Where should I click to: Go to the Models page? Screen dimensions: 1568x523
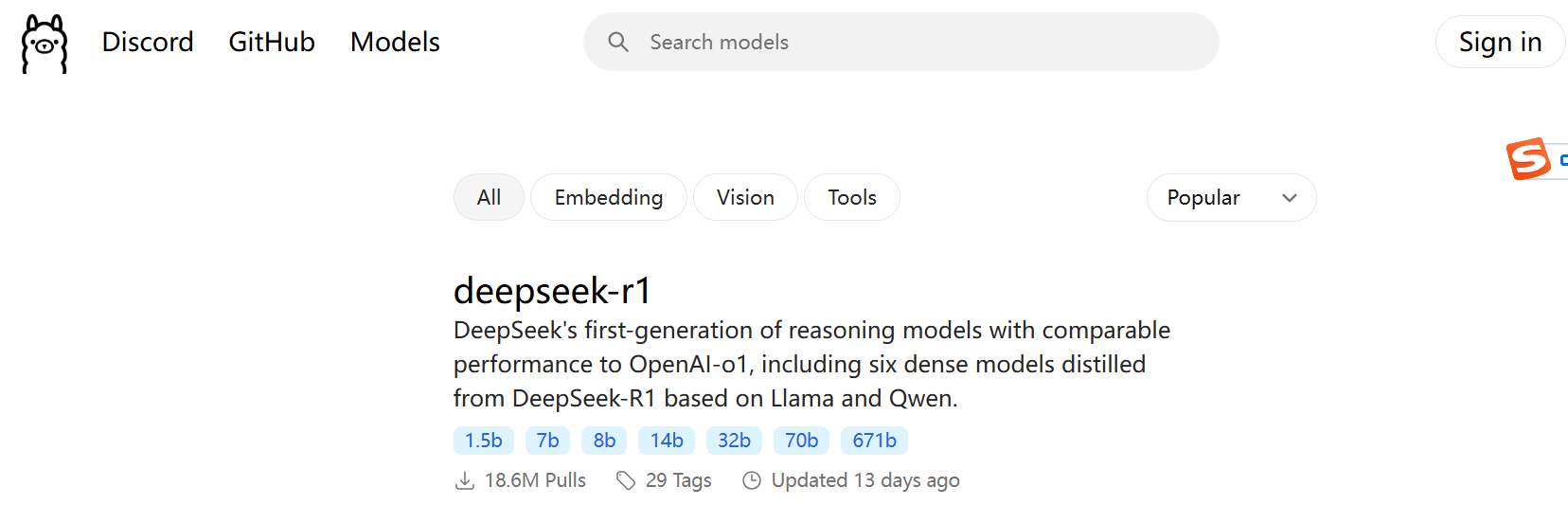click(395, 42)
